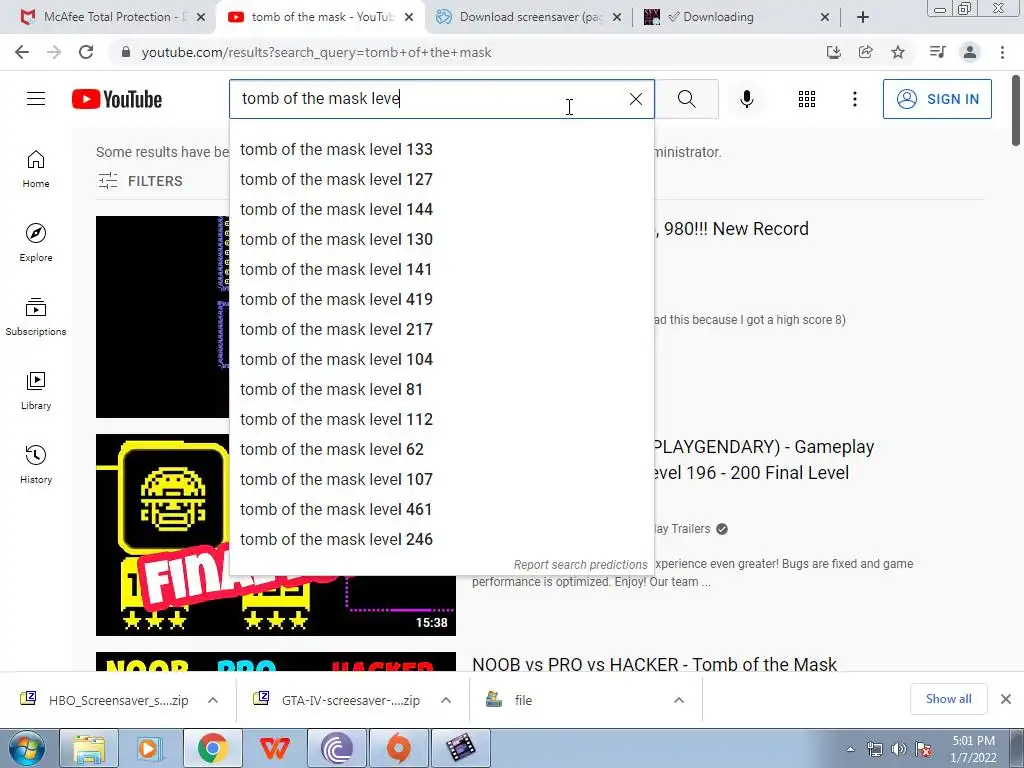1024x768 pixels.
Task: Select suggestion tomb of the mask level 141
Action: 441,269
